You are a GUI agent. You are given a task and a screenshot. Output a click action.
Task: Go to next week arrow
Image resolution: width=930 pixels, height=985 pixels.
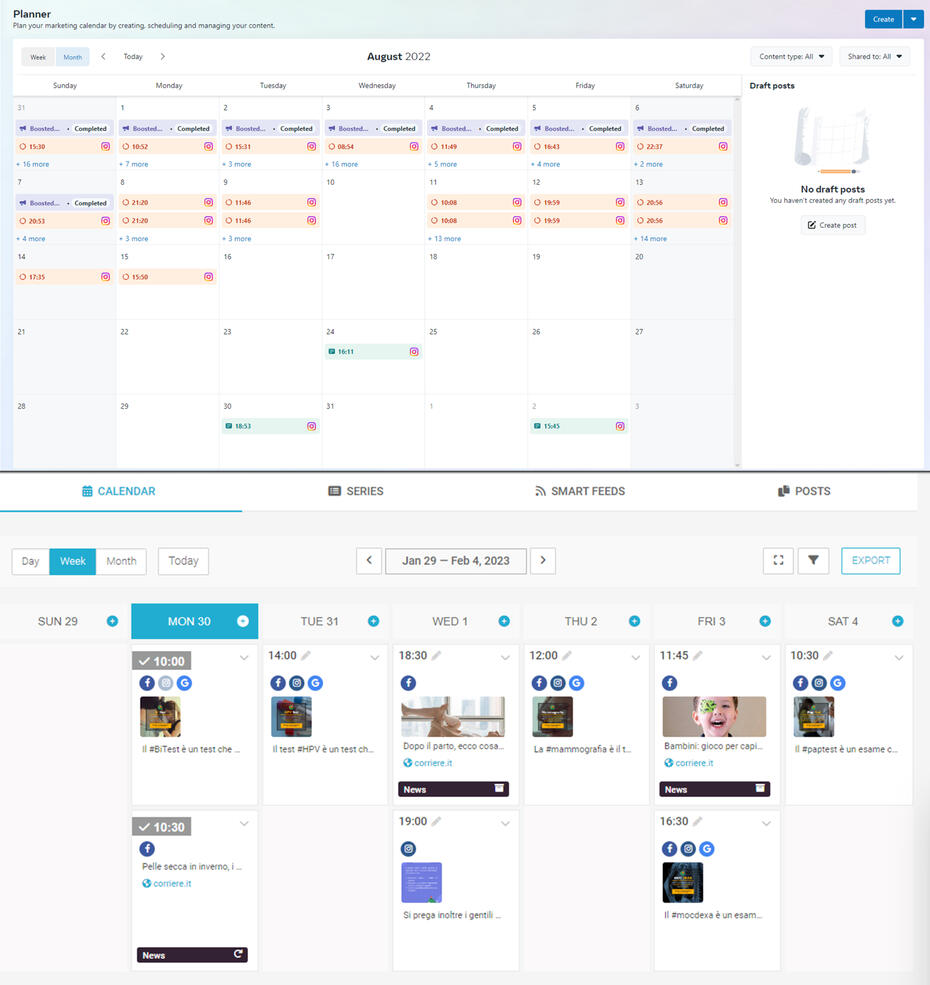543,561
